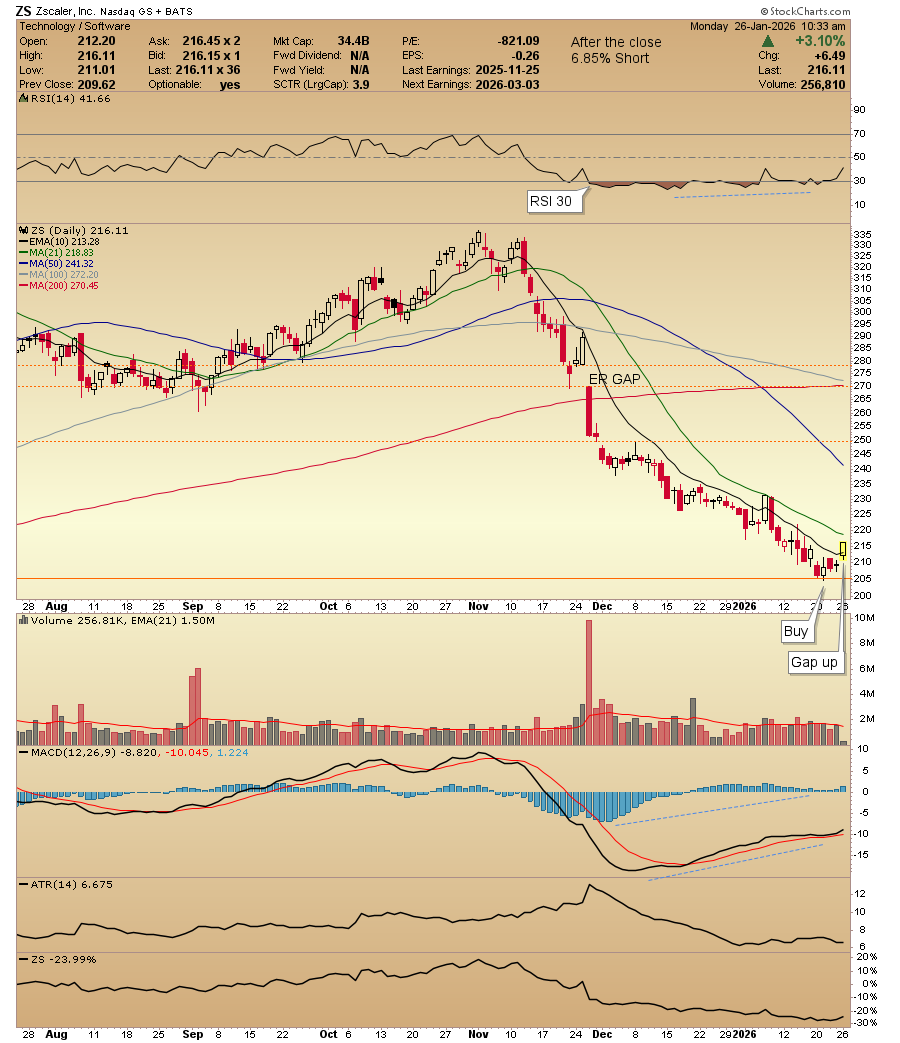Click the 'Dec' label on price x-axis
Viewport: 900px width, 1043px height.
tap(602, 607)
